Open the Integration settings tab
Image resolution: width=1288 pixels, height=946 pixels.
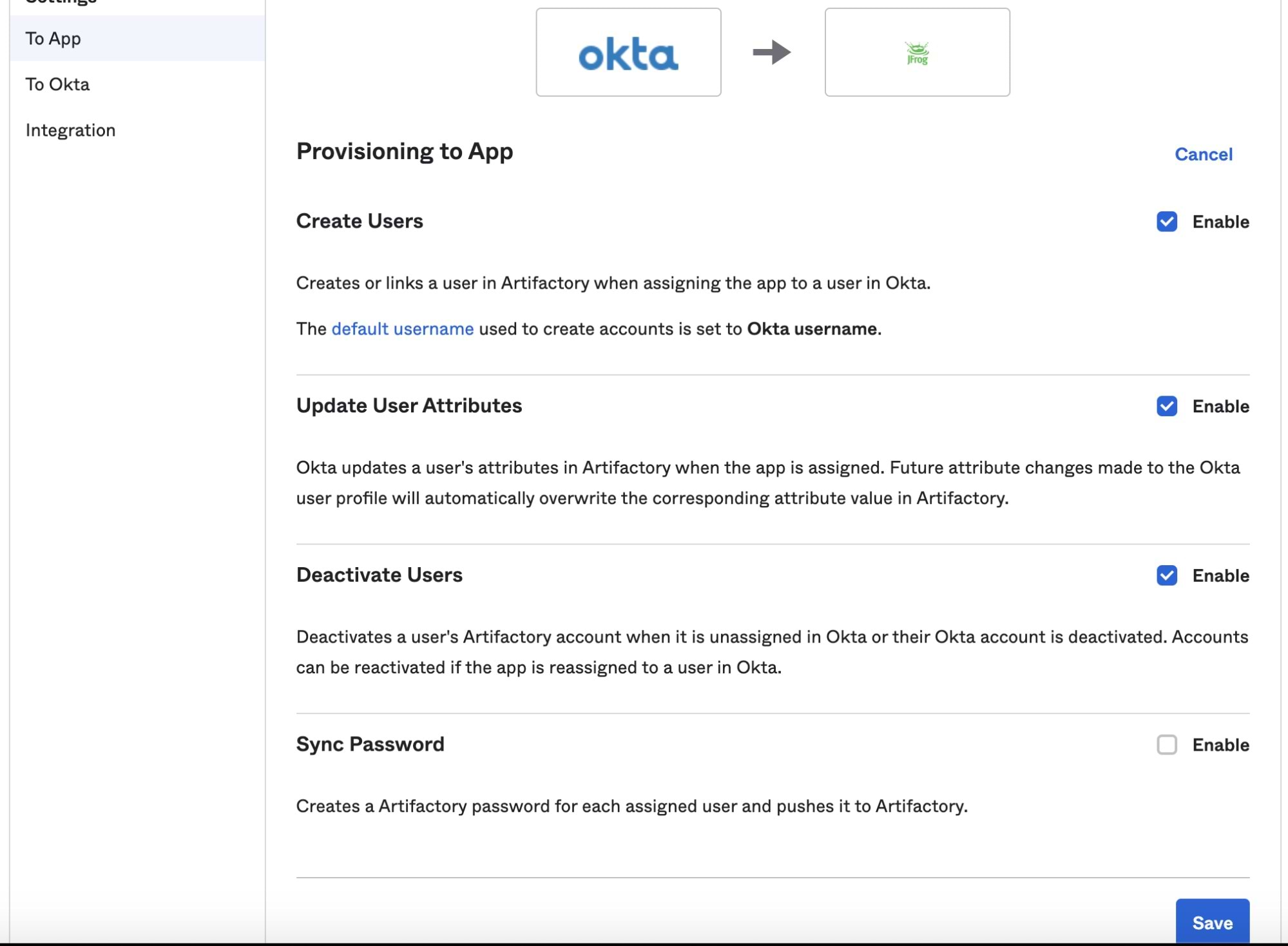tap(137, 130)
